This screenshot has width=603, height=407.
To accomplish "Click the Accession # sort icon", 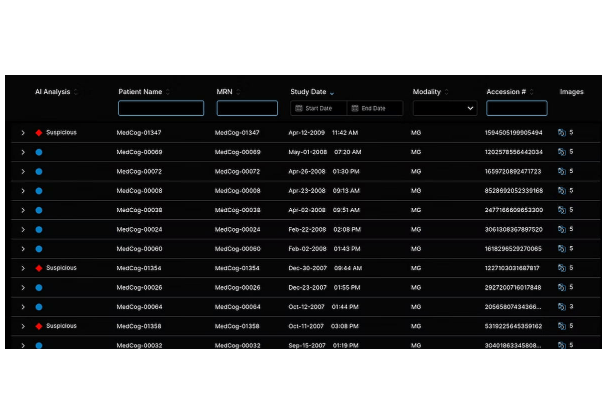I will (x=533, y=92).
